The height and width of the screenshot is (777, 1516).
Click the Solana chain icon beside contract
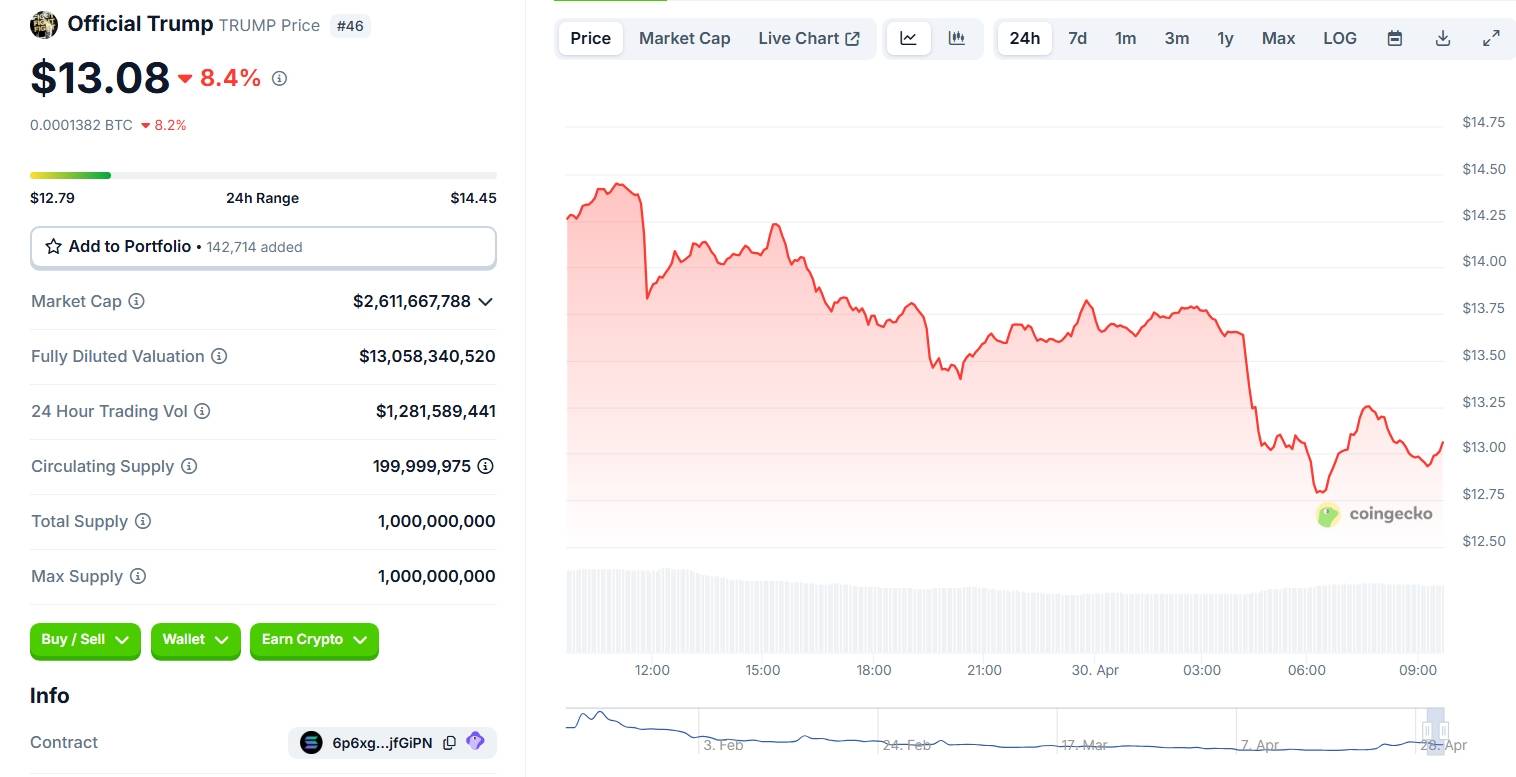tap(312, 742)
